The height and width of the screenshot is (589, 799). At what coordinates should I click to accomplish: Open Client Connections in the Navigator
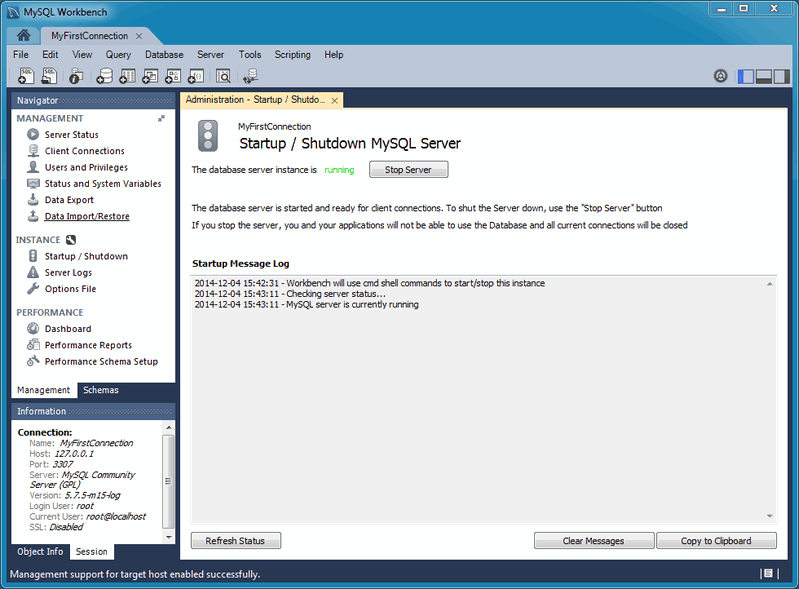[84, 151]
